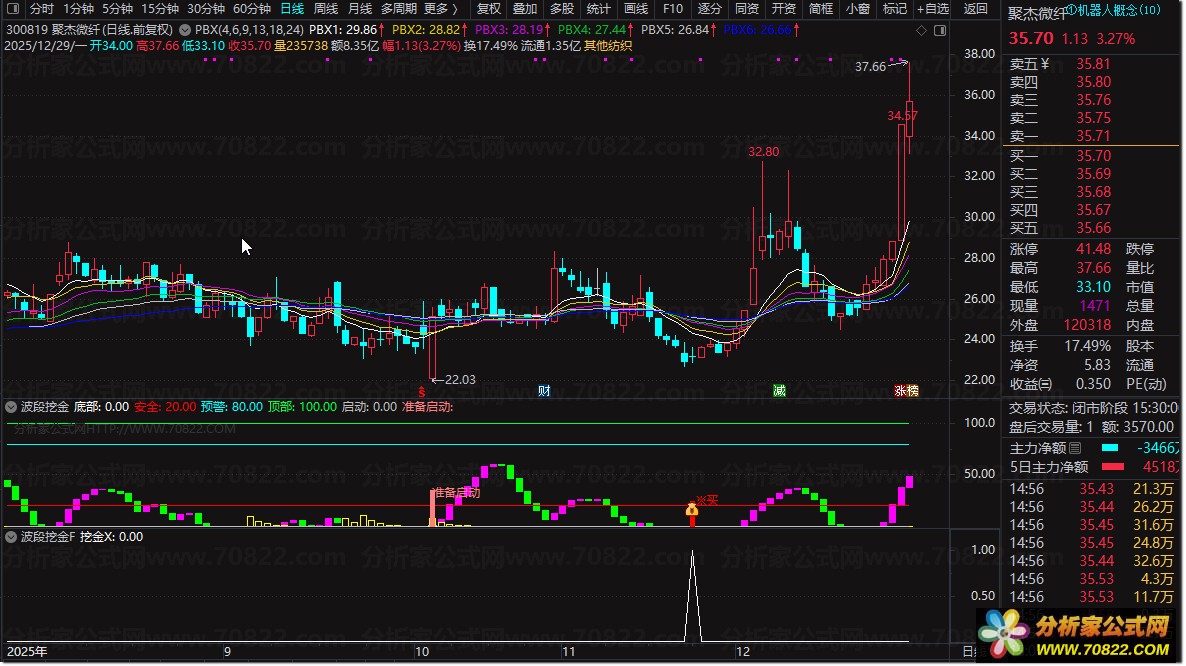Collapse the 波段挖金F indicator panel
Image resolution: width=1186 pixels, height=666 pixels.
11,536
